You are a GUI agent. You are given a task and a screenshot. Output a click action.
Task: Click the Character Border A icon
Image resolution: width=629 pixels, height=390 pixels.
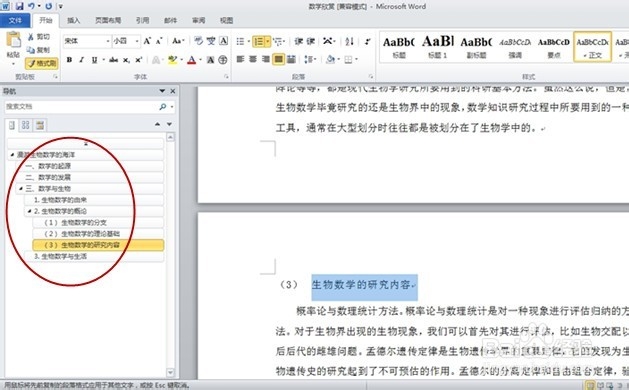224,41
